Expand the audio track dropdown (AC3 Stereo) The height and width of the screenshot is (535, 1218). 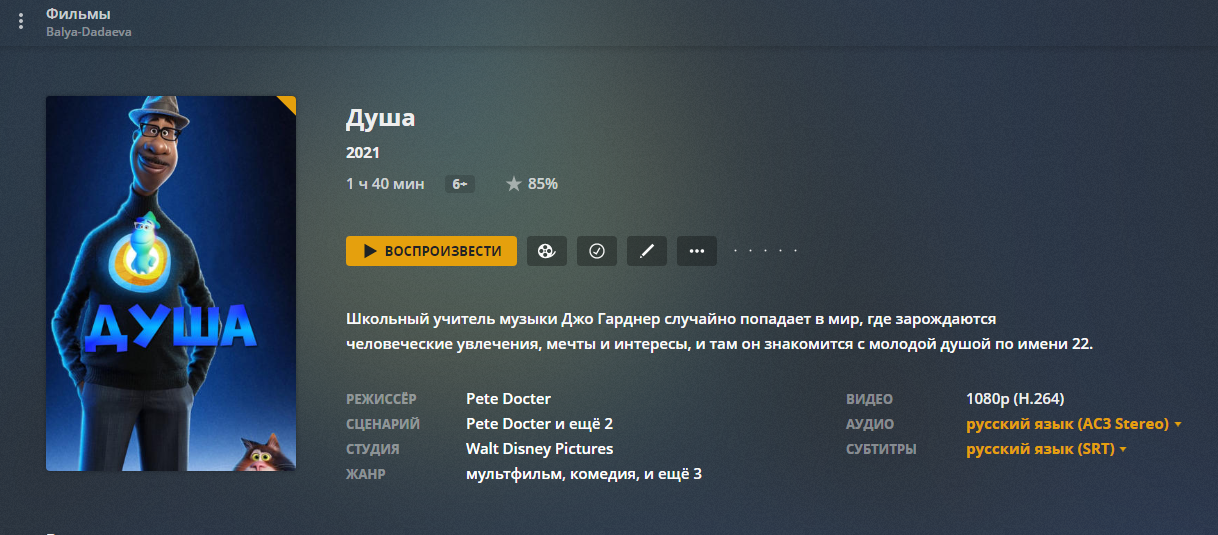click(1074, 424)
